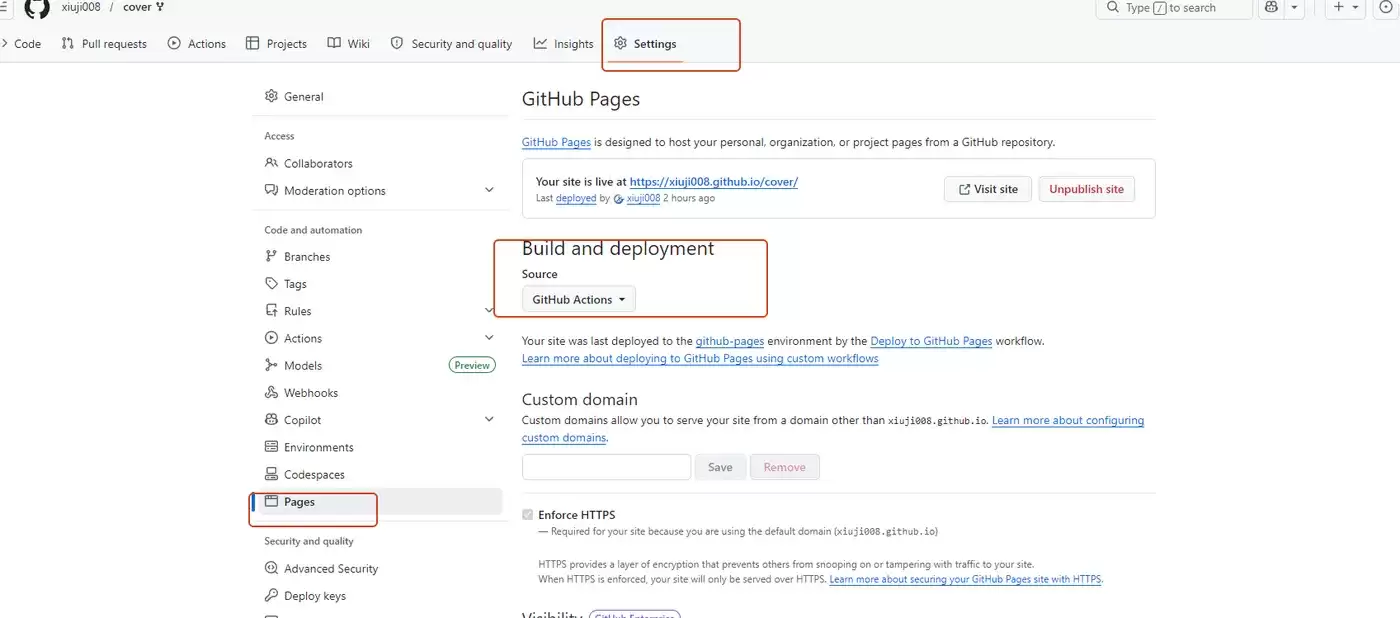The image size is (1400, 618).
Task: Expand the Rules section chevron
Action: point(489,310)
